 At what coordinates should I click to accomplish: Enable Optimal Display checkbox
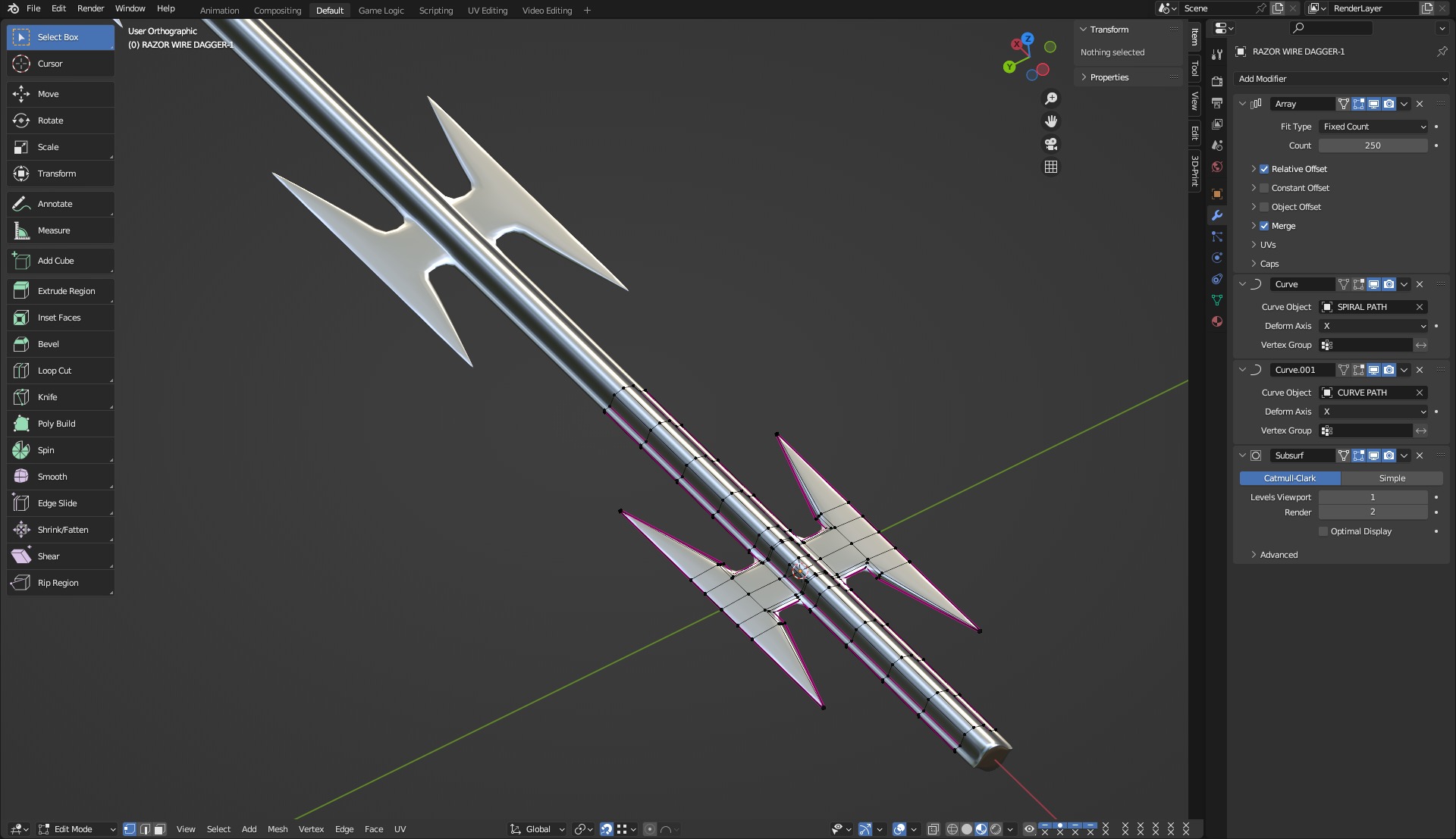pyautogui.click(x=1323, y=531)
